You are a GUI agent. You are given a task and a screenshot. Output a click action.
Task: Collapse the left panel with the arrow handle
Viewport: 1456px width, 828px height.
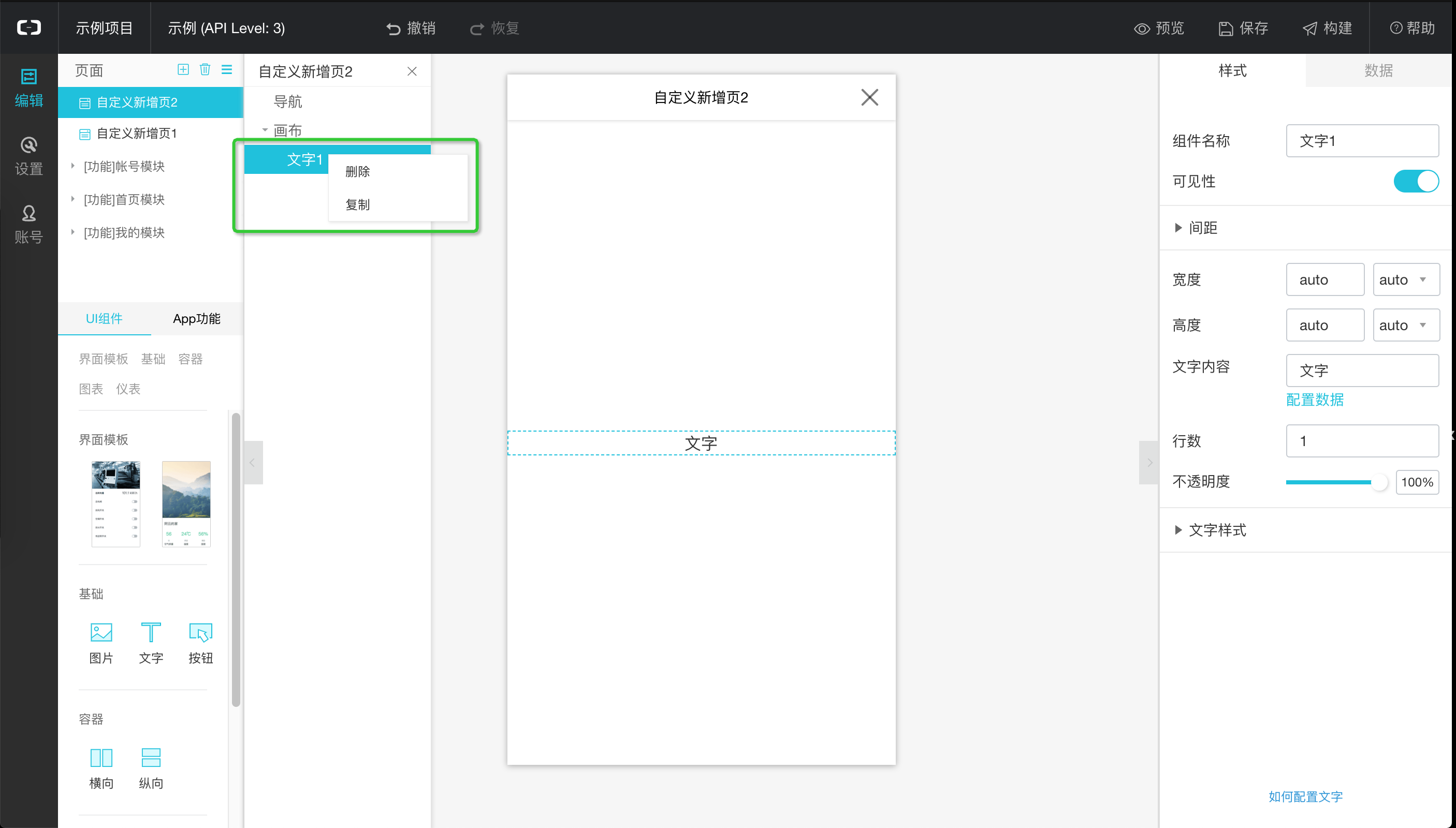pyautogui.click(x=253, y=462)
